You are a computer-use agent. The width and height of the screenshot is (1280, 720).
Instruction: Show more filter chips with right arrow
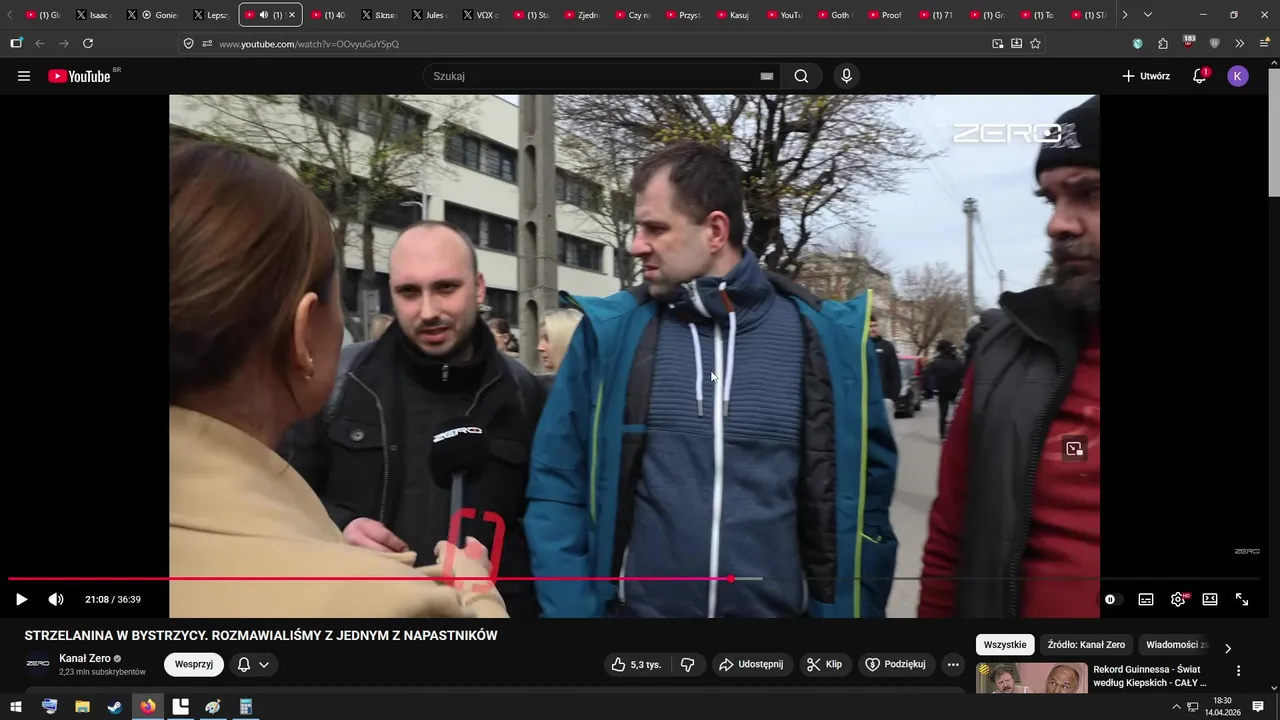pyautogui.click(x=1228, y=648)
